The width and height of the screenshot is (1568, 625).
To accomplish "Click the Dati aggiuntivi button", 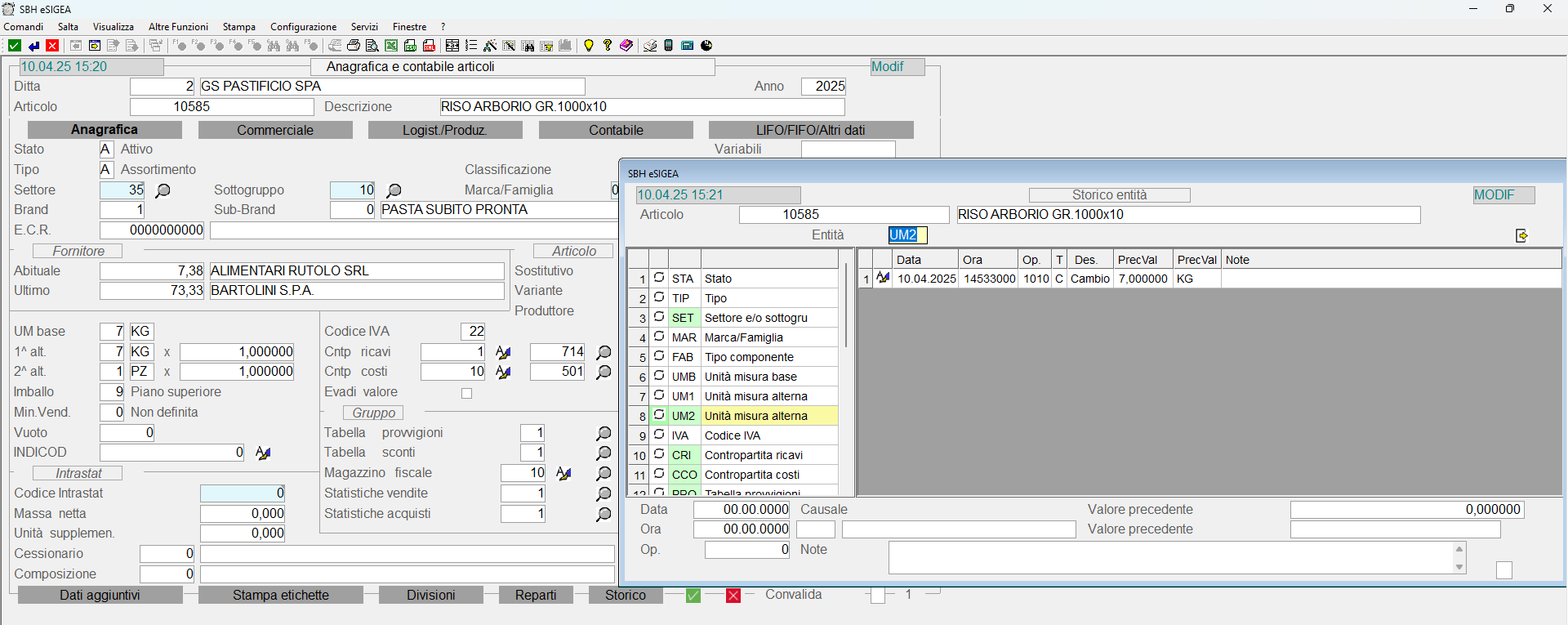I will click(100, 595).
